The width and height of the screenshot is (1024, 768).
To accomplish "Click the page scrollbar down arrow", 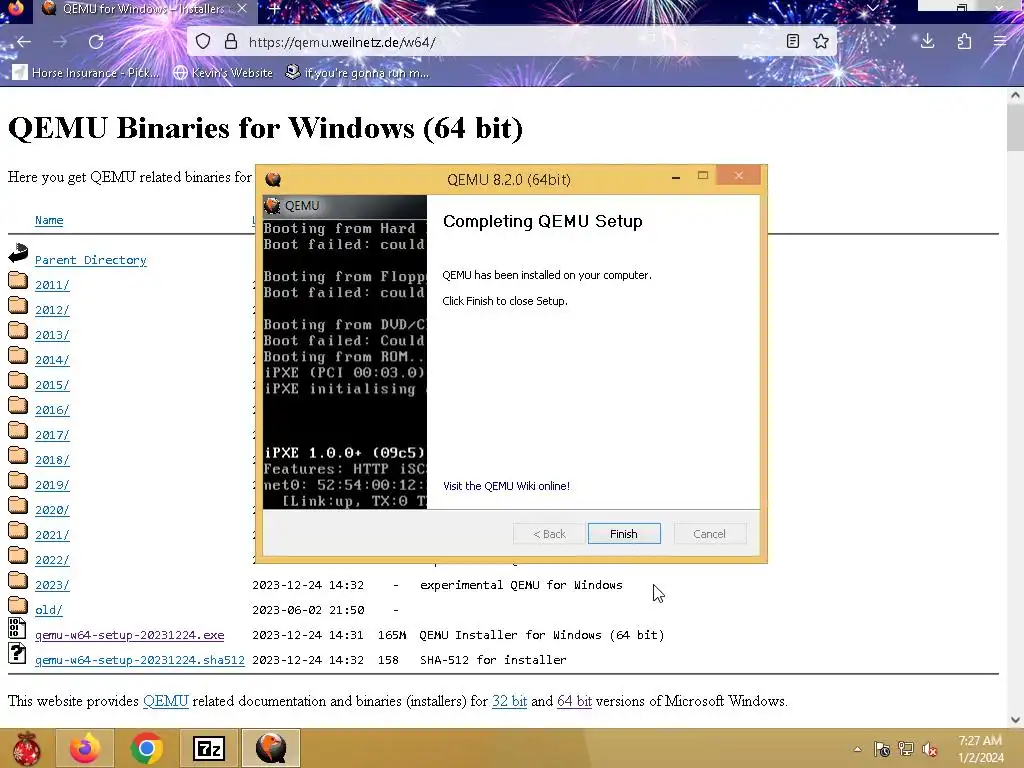I will [1015, 719].
